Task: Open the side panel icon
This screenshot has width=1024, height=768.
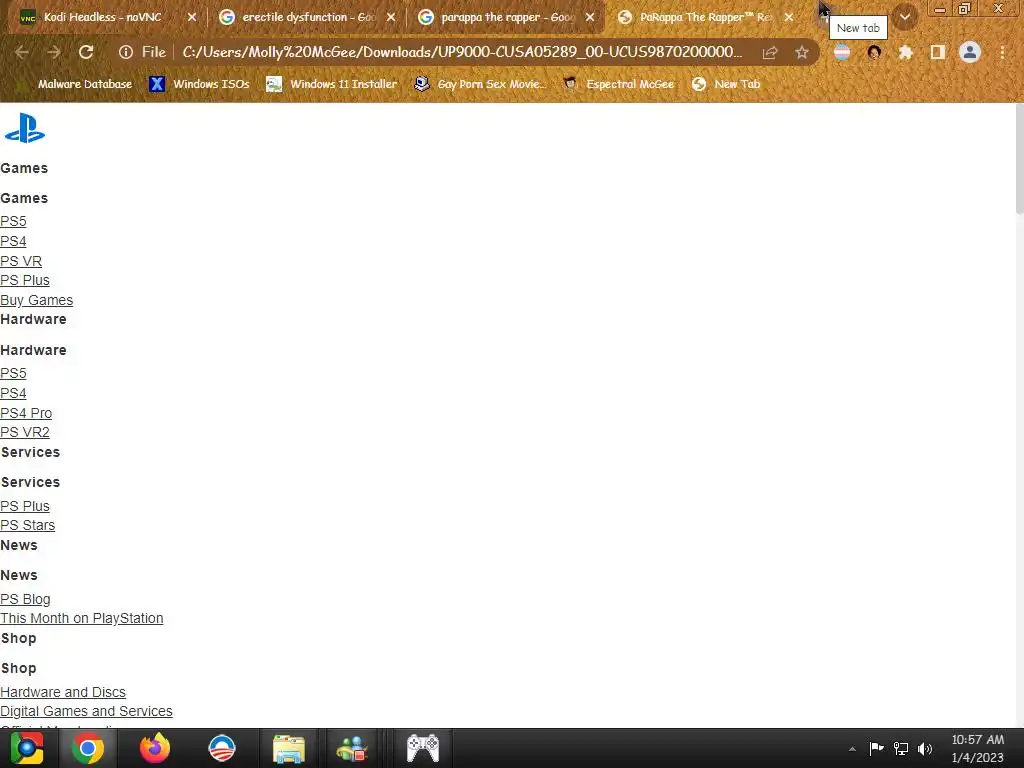Action: 938,52
